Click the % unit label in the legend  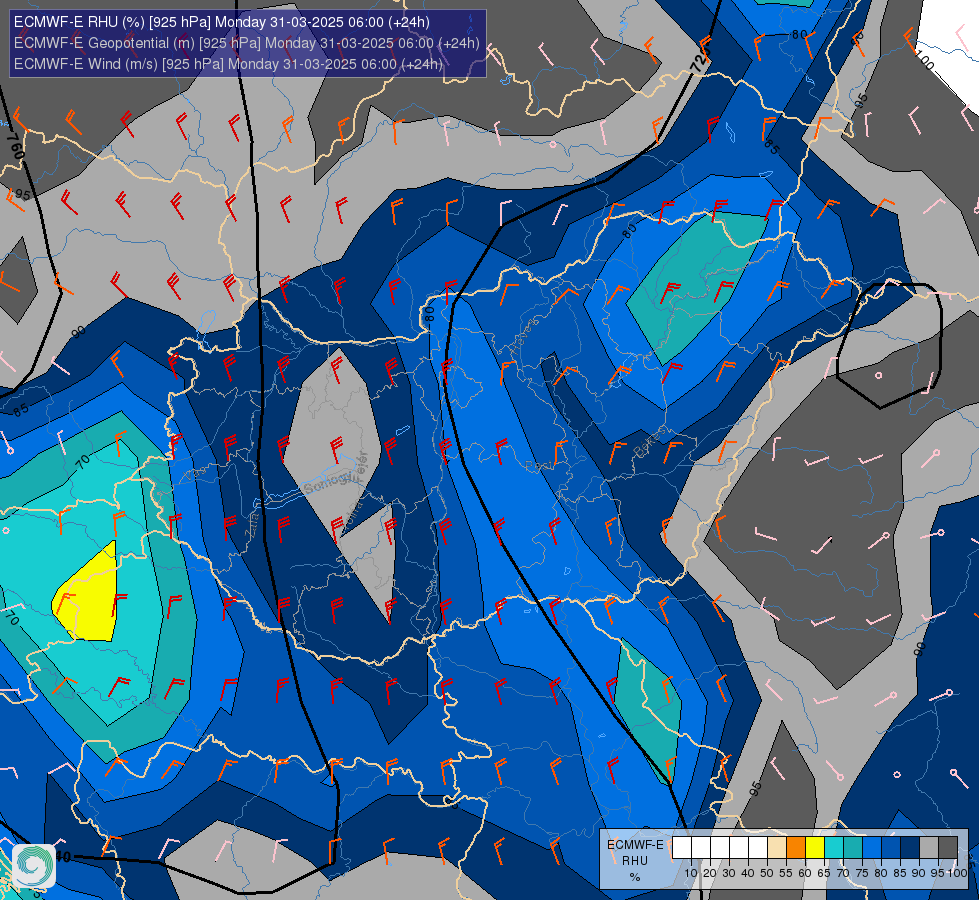[635, 877]
